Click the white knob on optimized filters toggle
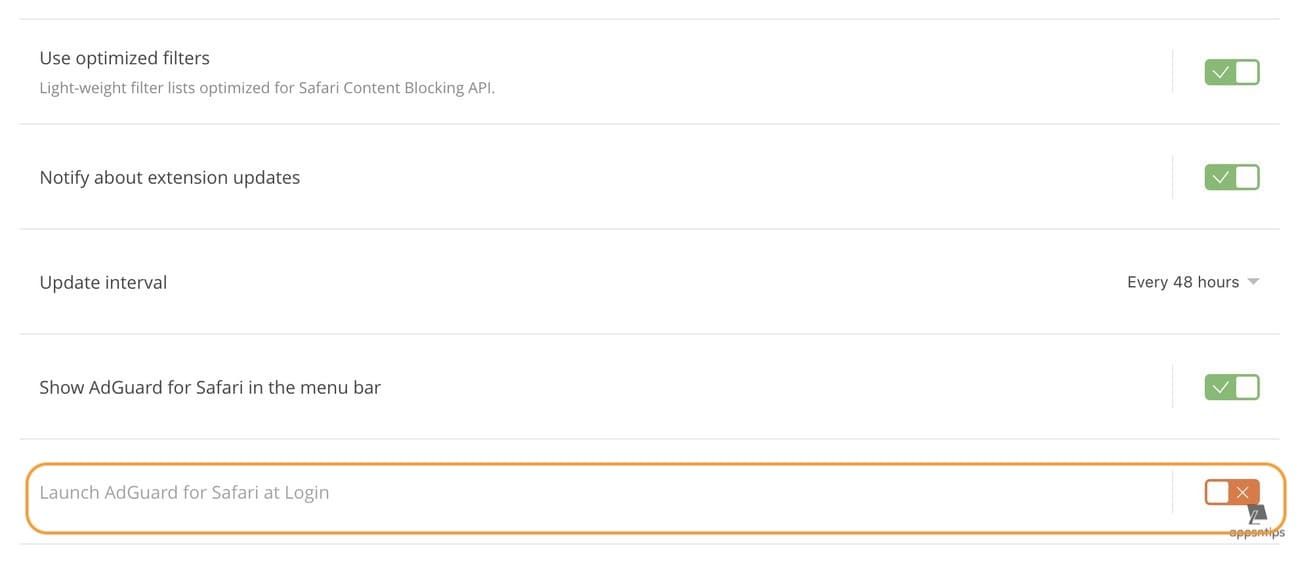Viewport: 1300px width, 563px height. 1246,72
